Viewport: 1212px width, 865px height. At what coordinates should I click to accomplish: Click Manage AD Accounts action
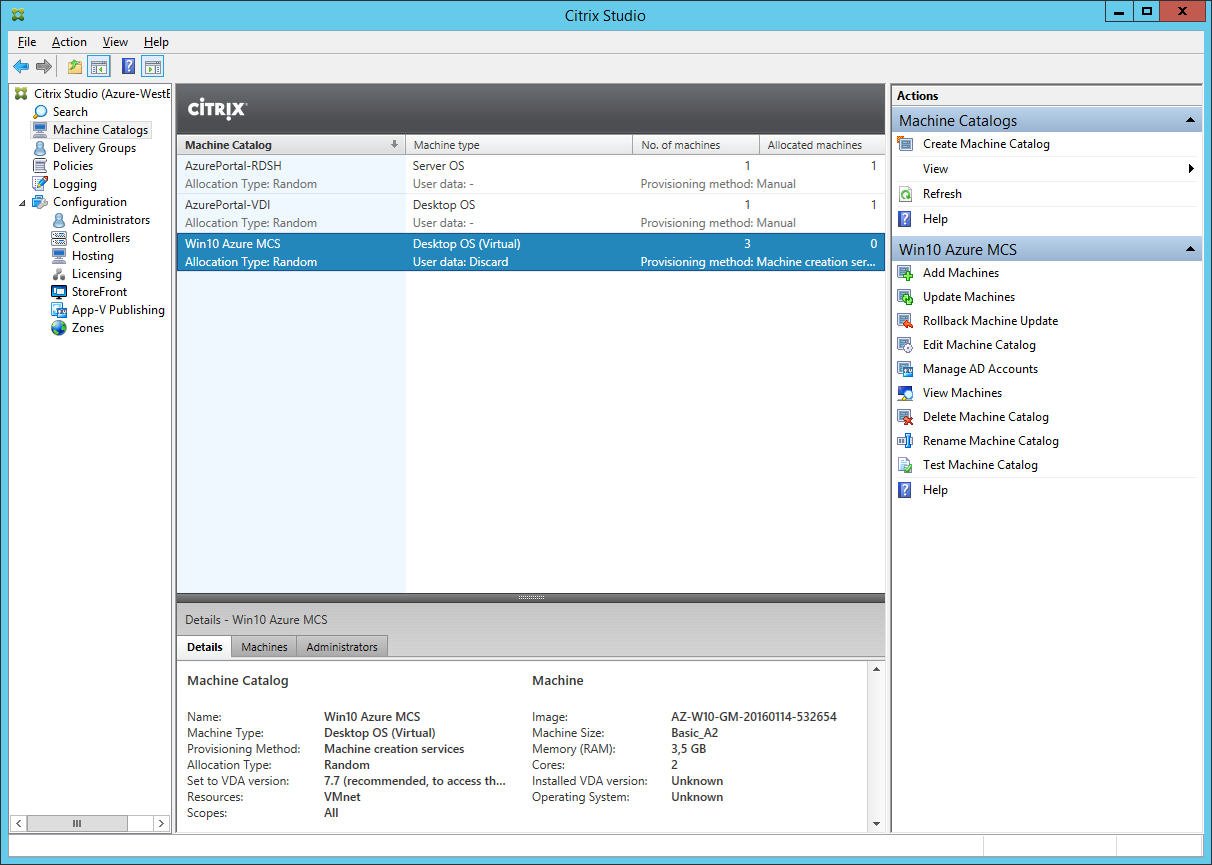(x=980, y=369)
